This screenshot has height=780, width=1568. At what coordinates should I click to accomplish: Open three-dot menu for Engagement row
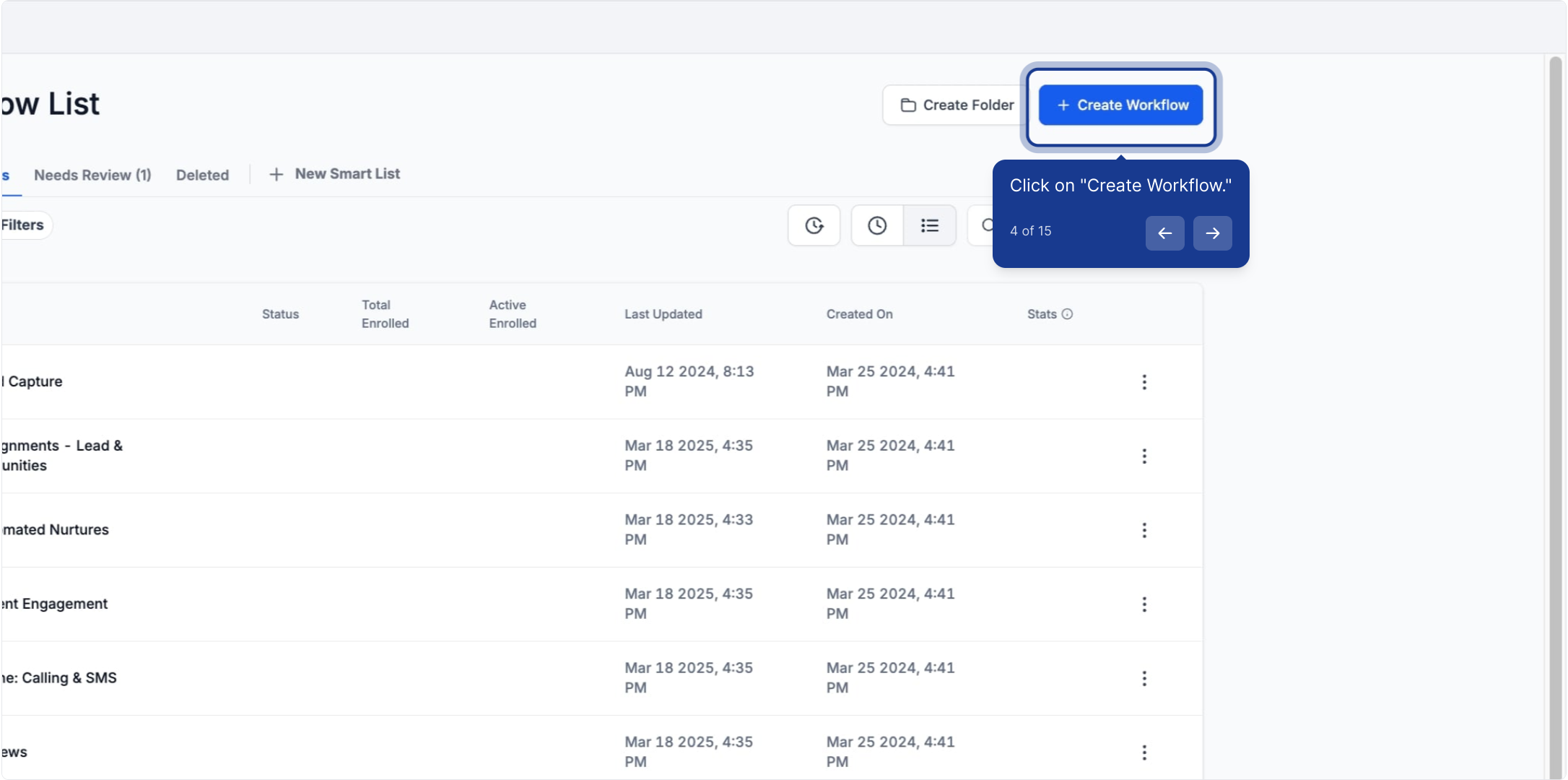[x=1144, y=604]
